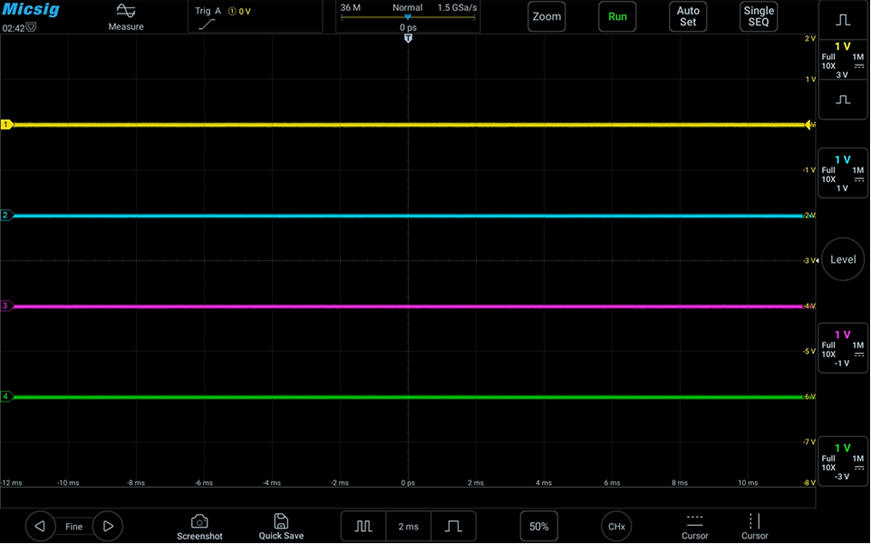
Task: Click the Fine right arrow button
Action: click(x=108, y=526)
